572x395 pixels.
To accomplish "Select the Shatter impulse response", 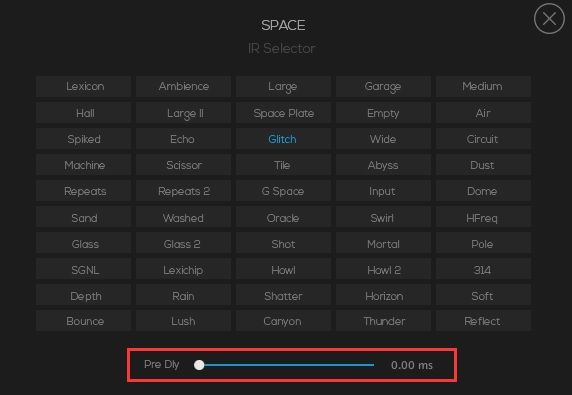I will [283, 296].
